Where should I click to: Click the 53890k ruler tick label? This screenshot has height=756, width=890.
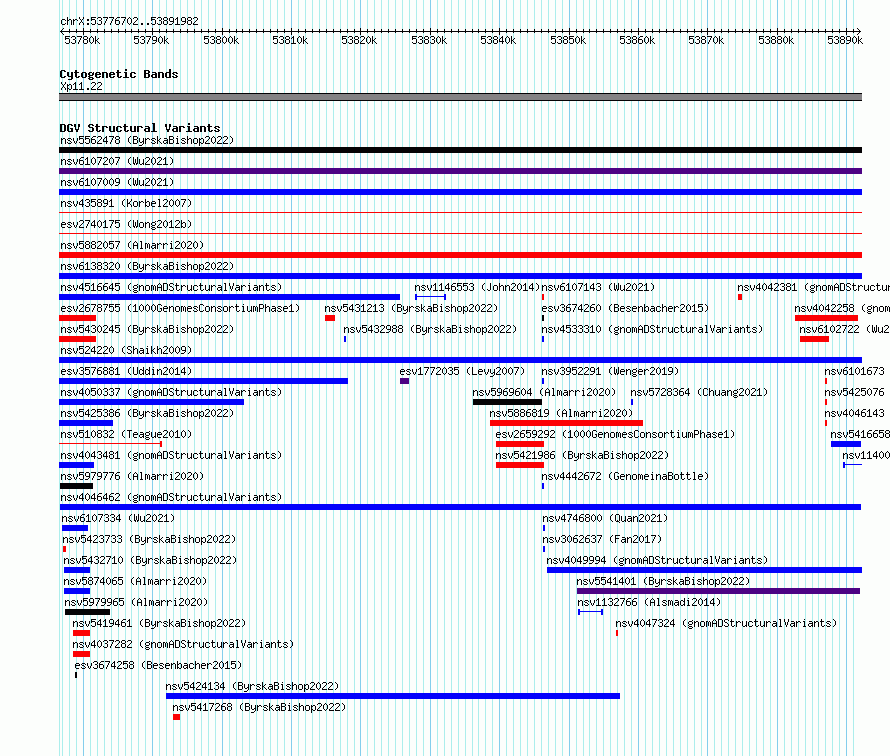click(845, 40)
